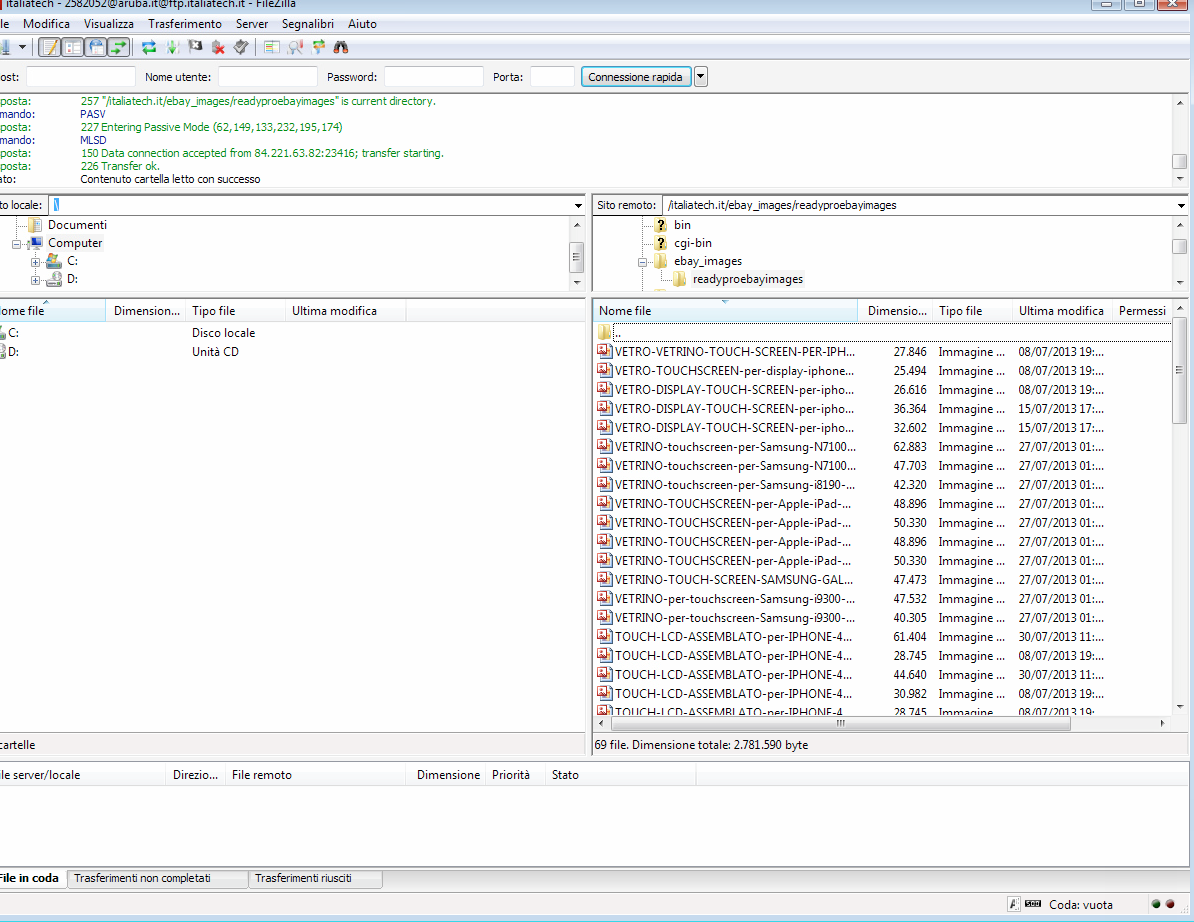Select VETRO-TOUCHSCREEN-per-display-iphone... file icon
The height and width of the screenshot is (922, 1194).
605,370
